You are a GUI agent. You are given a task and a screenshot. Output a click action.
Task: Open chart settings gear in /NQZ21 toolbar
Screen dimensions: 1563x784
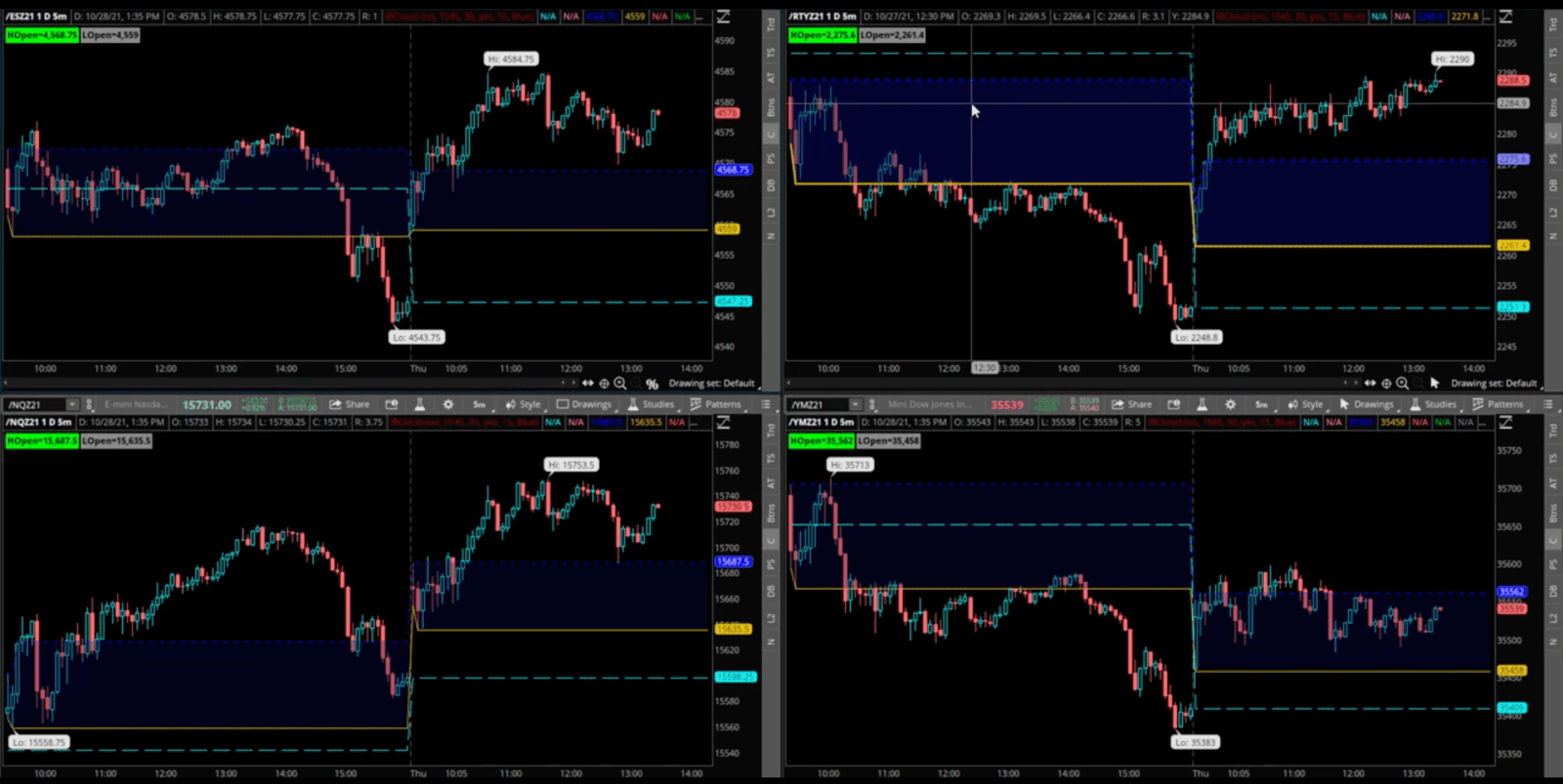point(448,404)
